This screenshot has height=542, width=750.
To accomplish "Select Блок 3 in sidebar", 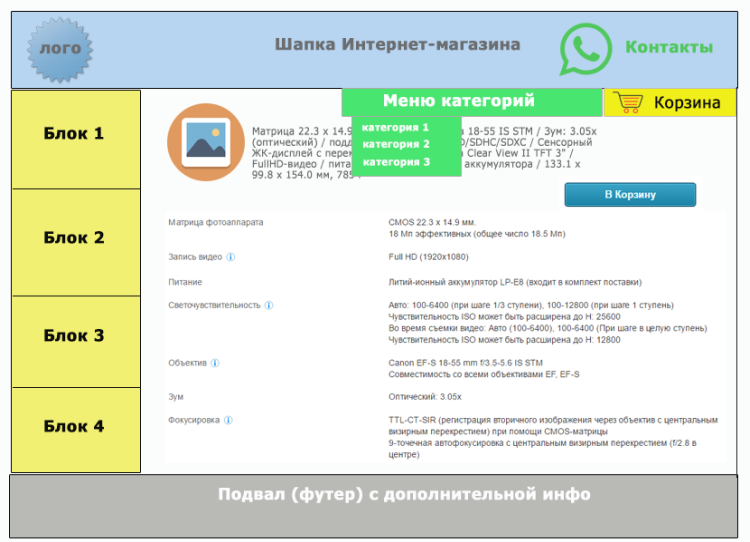I will pos(76,342).
